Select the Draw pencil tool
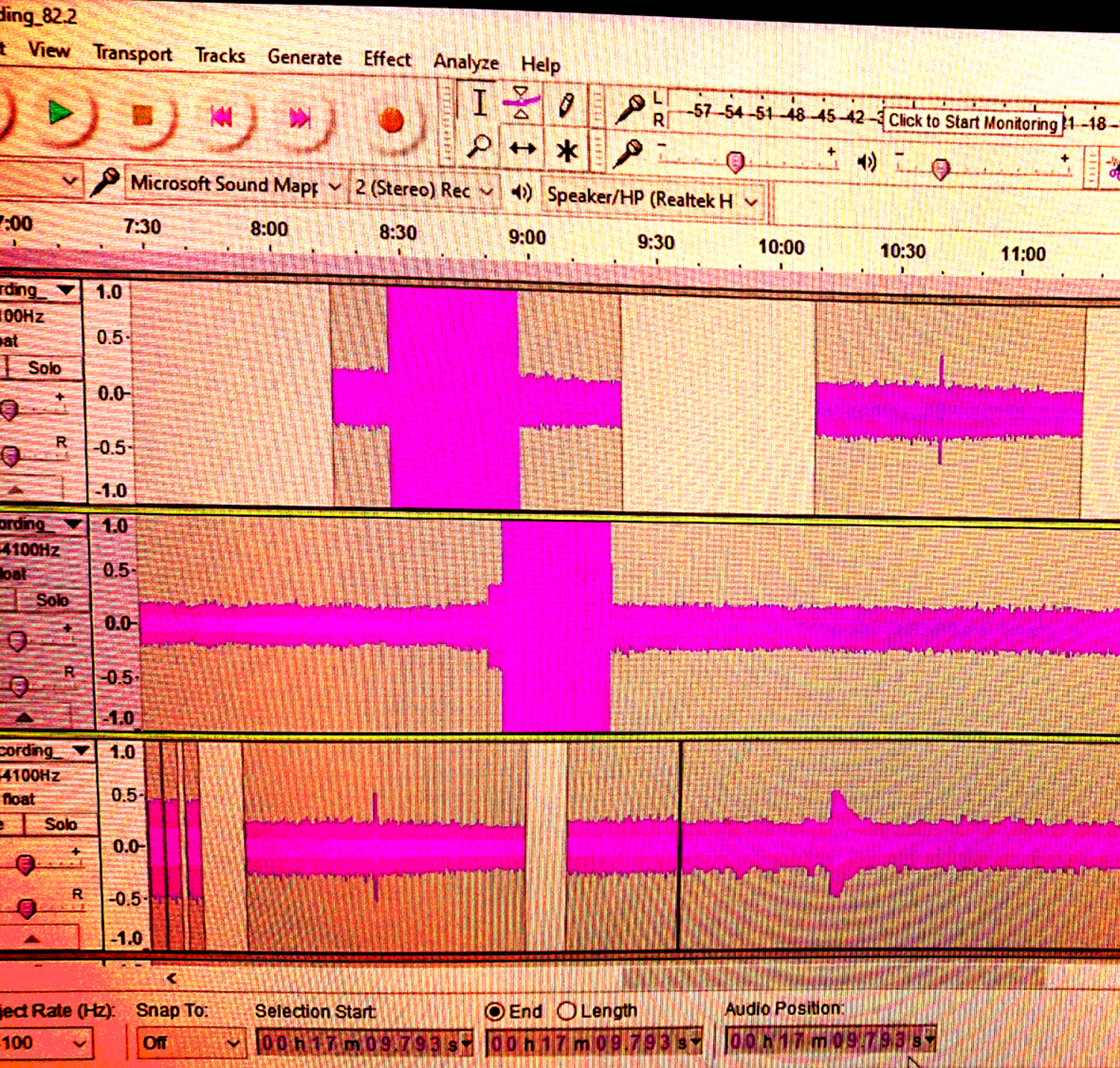This screenshot has height=1068, width=1120. coord(566,106)
